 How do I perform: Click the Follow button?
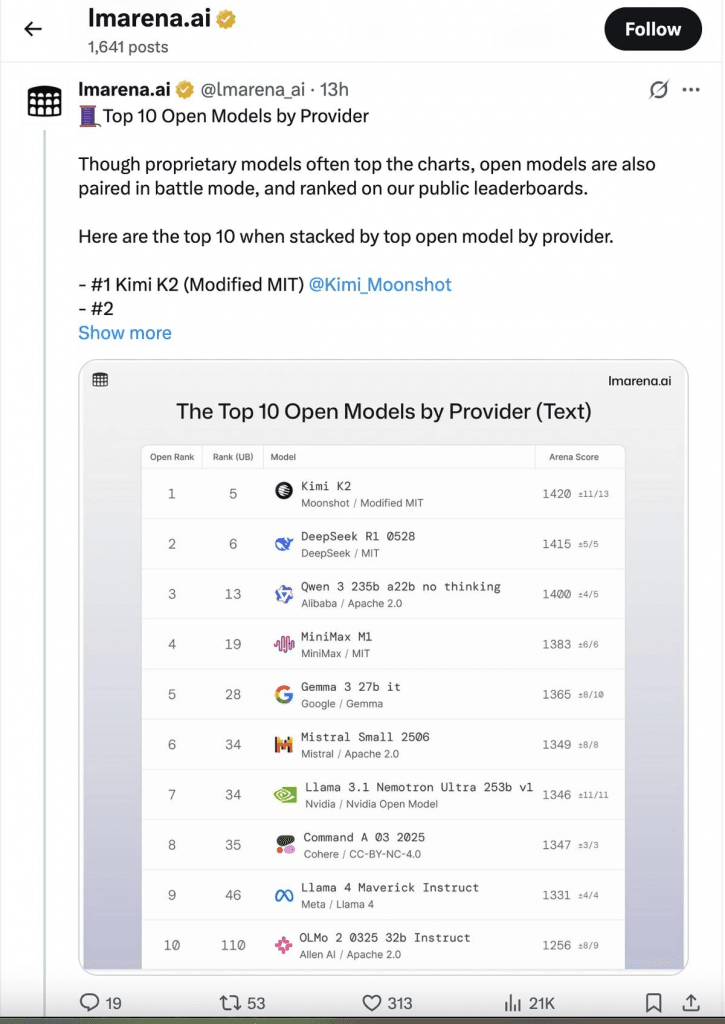tap(653, 29)
